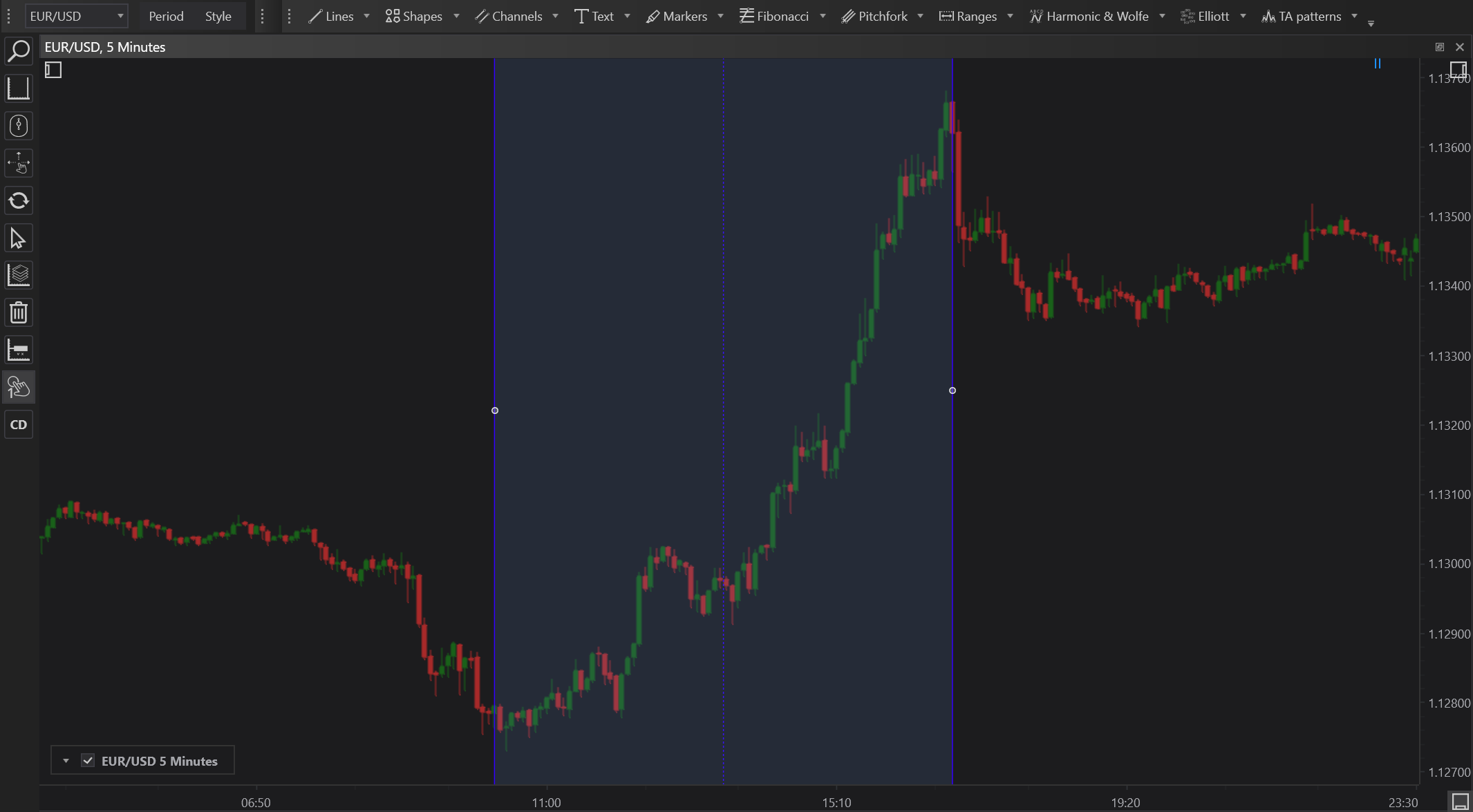
Task: Click the refresh circular arrows icon
Action: pyautogui.click(x=19, y=201)
